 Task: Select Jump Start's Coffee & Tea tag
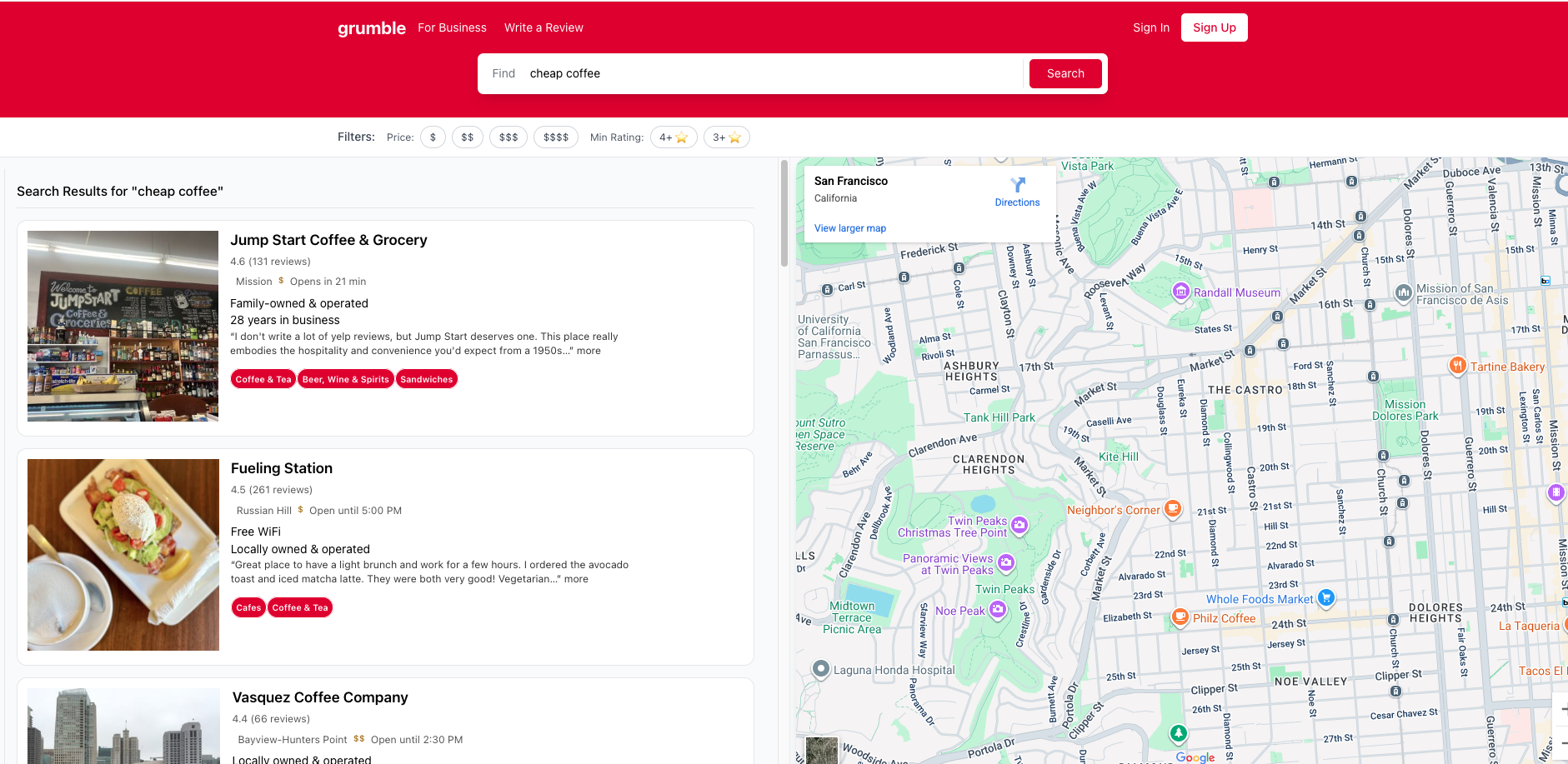263,379
